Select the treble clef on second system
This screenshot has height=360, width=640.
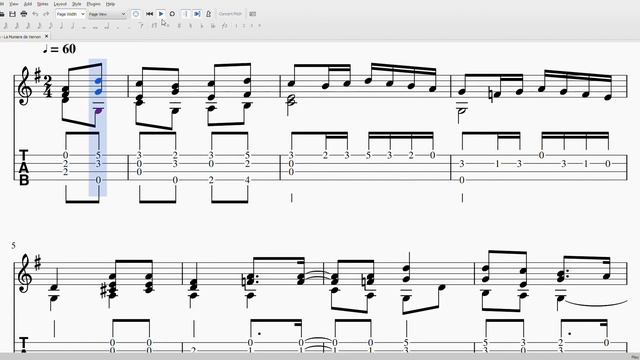coord(25,273)
